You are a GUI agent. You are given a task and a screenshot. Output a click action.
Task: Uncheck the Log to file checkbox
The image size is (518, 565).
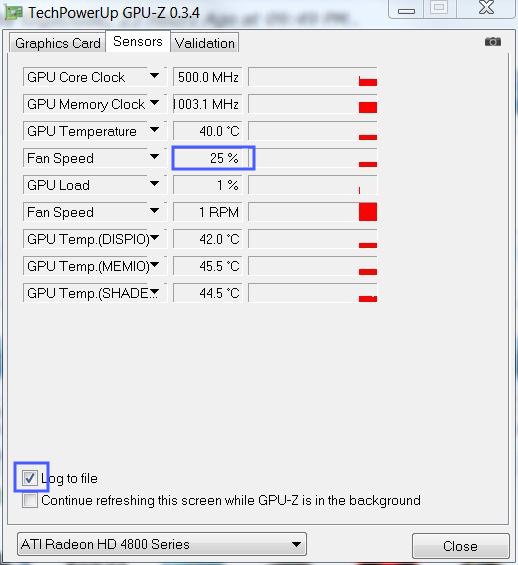point(30,479)
